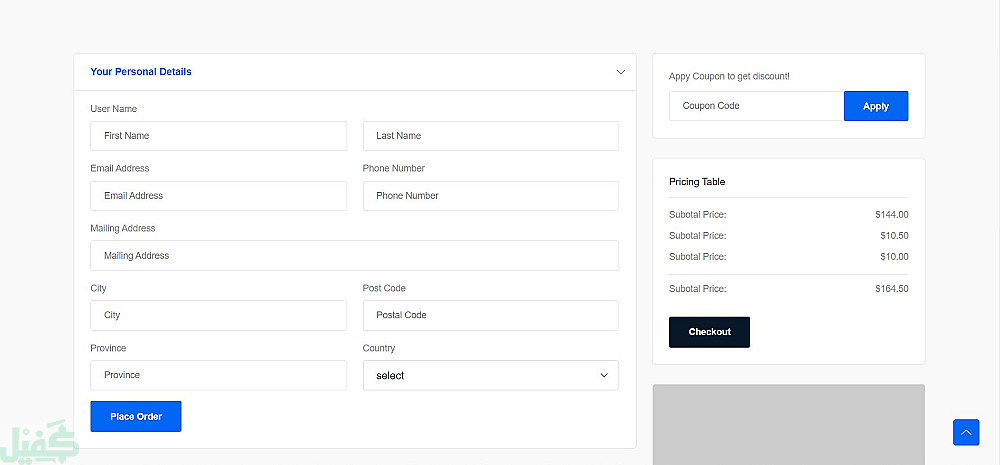Click the scroll-to-top arrow button
This screenshot has height=465, width=1000.
click(966, 432)
